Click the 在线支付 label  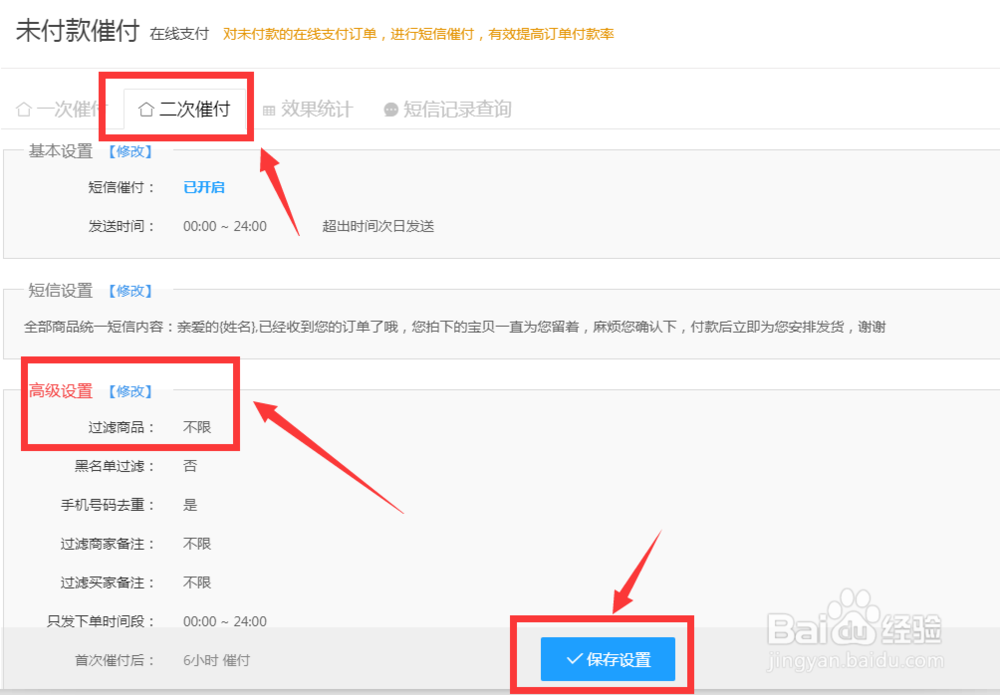(x=179, y=34)
